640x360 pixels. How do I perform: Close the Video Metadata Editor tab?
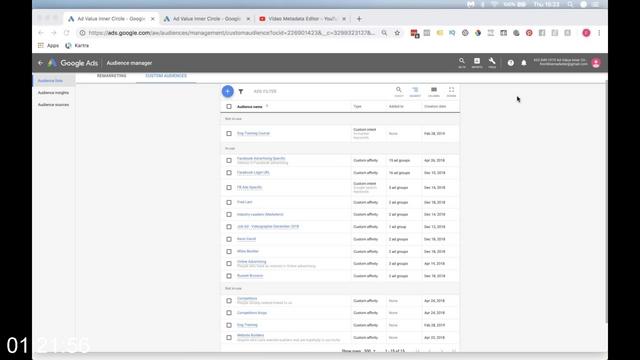[x=344, y=19]
